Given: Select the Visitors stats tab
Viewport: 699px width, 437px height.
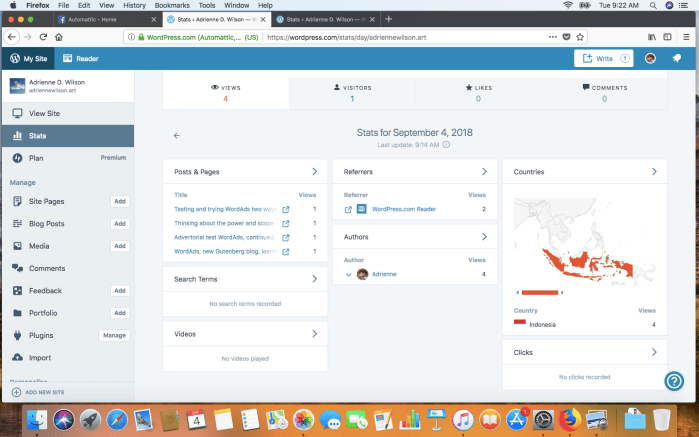Looking at the screenshot, I should (352, 93).
